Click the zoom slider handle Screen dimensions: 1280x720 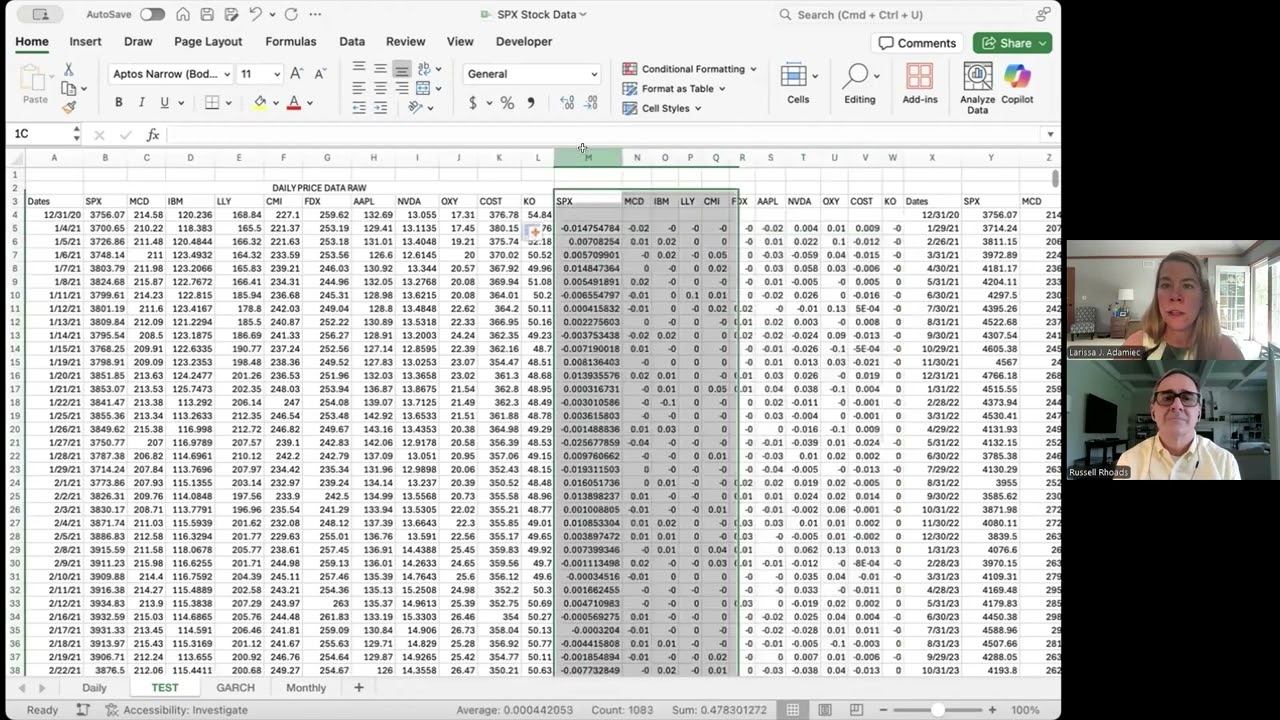pos(938,710)
